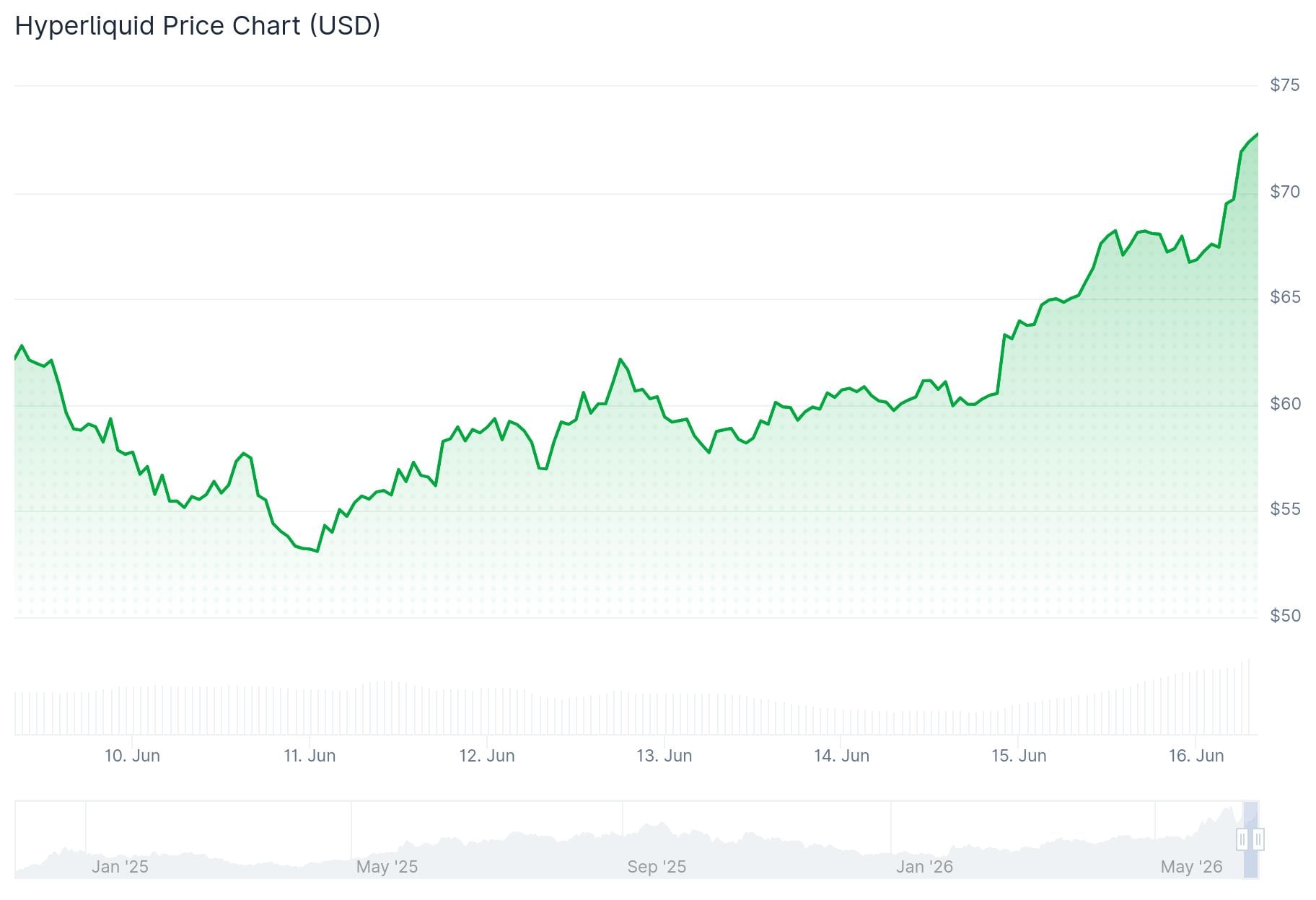The width and height of the screenshot is (1316, 900).
Task: Click the 'Hyperliquid Price Chart (USD)' title
Action: tap(197, 26)
